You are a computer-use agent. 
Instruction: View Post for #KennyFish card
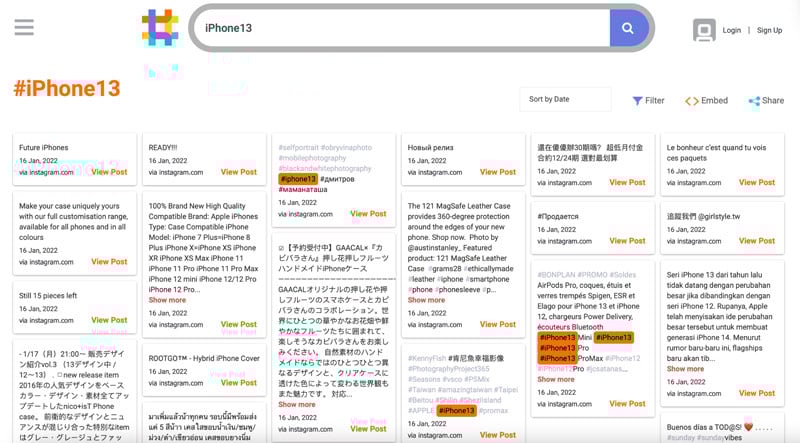pyautogui.click(x=498, y=435)
